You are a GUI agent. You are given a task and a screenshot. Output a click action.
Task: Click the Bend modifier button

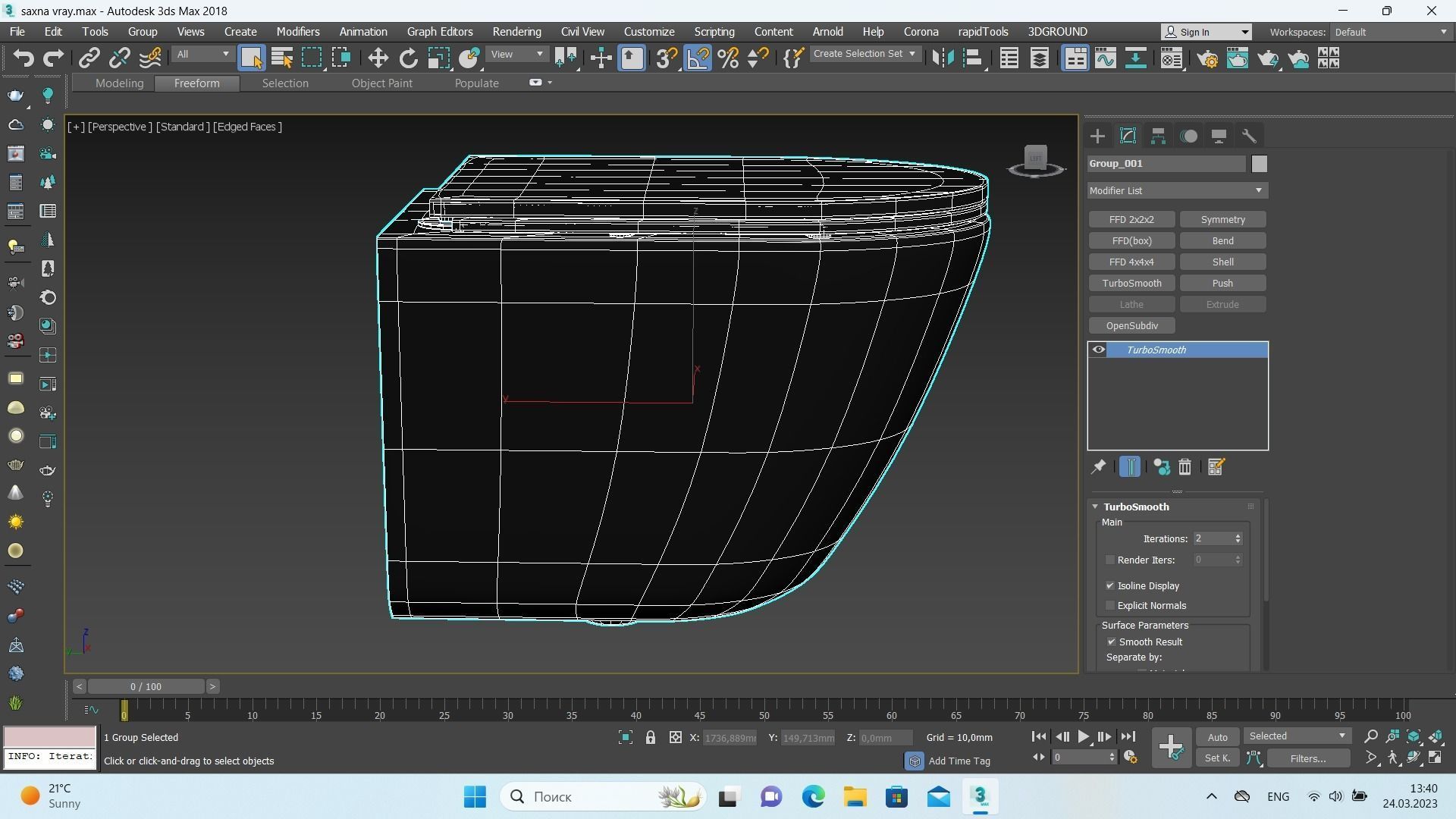coord(1222,241)
